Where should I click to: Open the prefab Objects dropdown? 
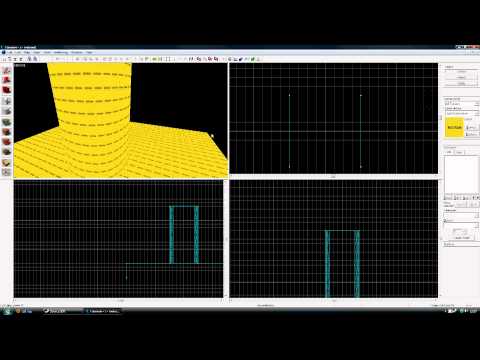[461, 225]
